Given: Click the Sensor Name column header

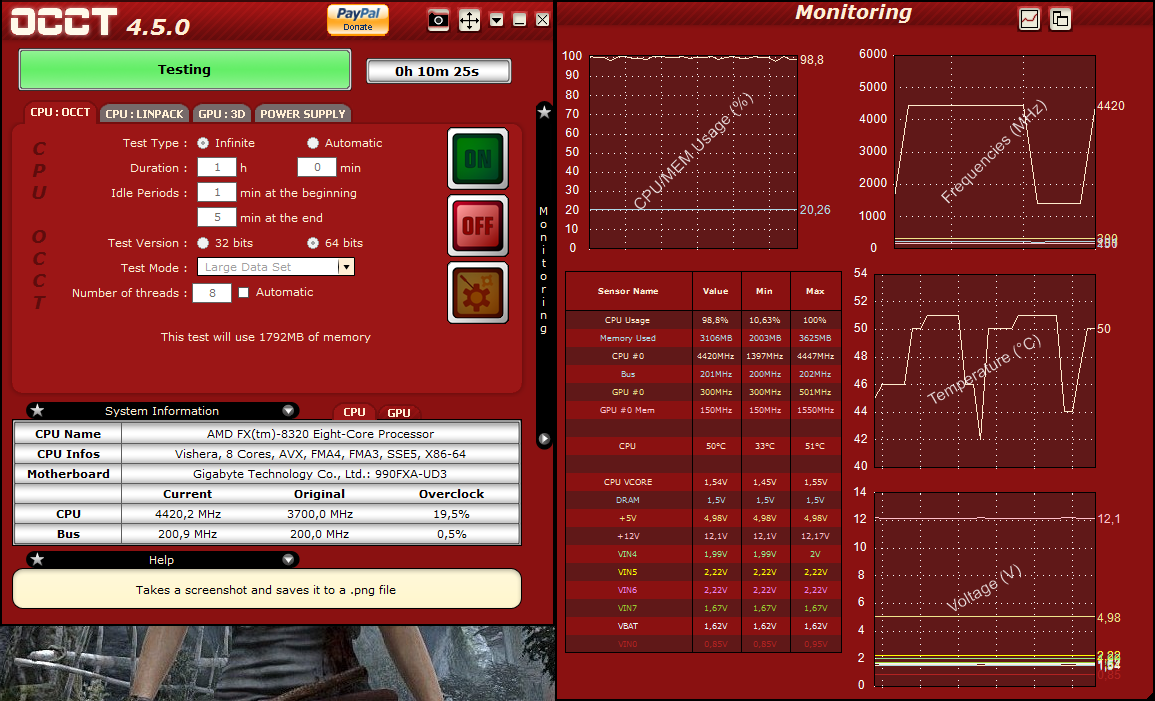Looking at the screenshot, I should [x=628, y=291].
